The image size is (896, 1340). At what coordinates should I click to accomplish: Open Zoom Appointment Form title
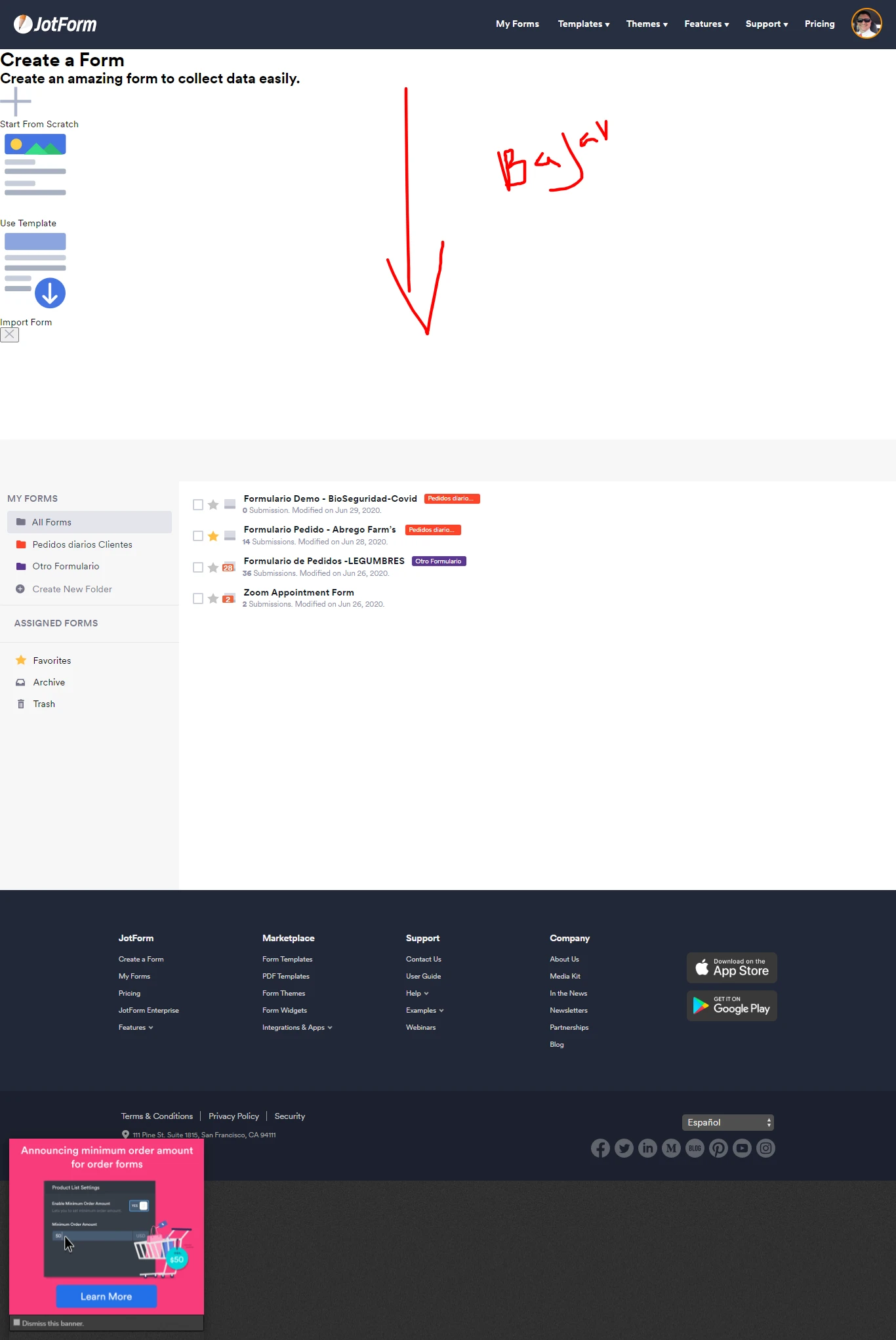[x=298, y=592]
